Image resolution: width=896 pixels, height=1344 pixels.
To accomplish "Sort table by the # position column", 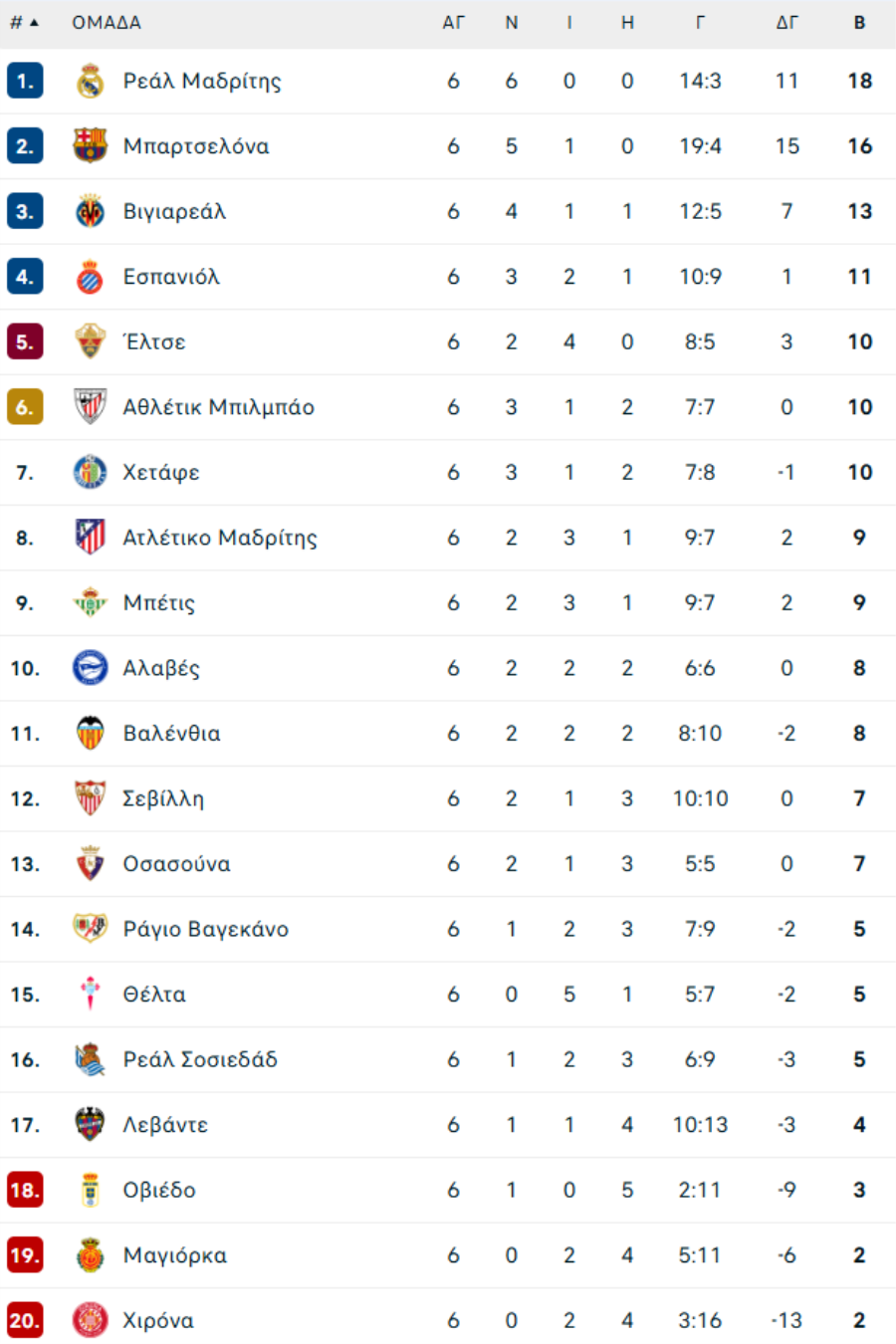I will coord(24,23).
